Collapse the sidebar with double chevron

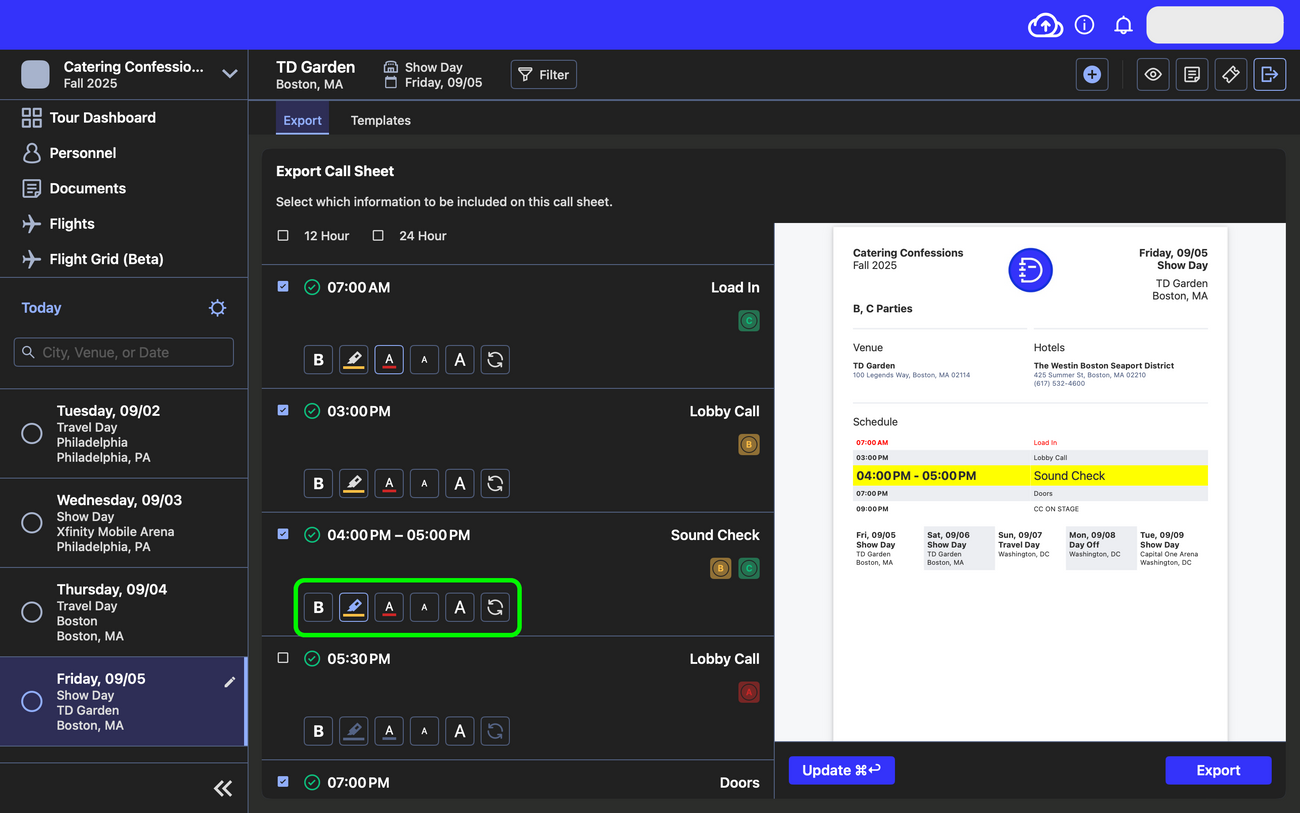(223, 789)
